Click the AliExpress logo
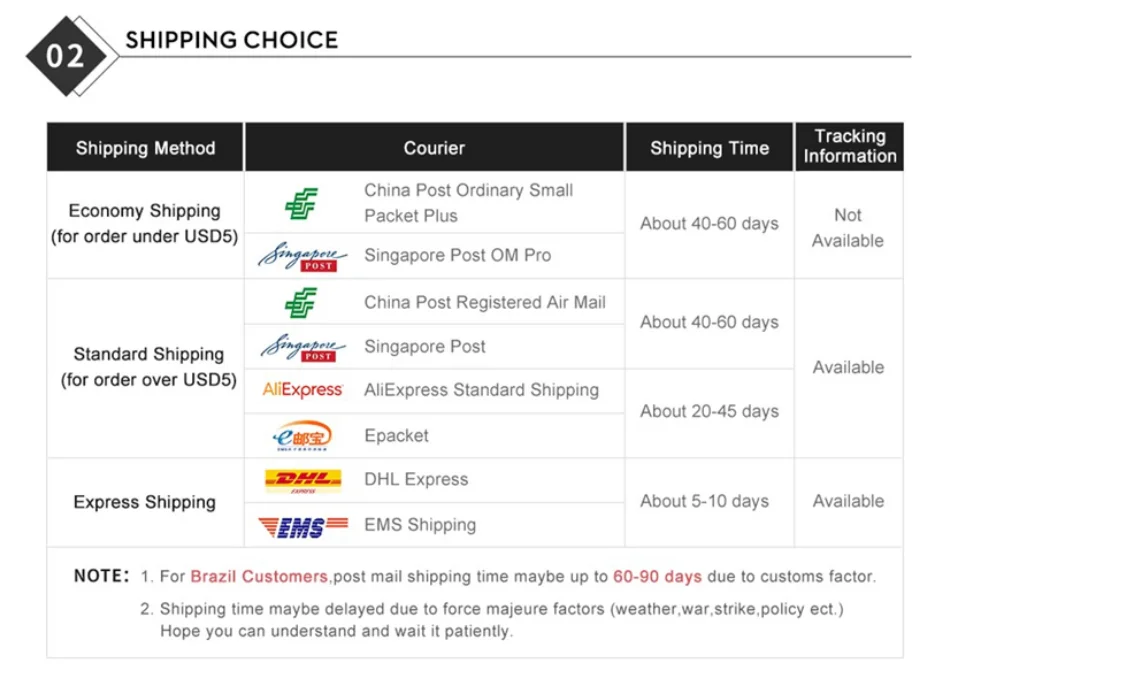Viewport: 1130px width, 690px height. (x=303, y=390)
